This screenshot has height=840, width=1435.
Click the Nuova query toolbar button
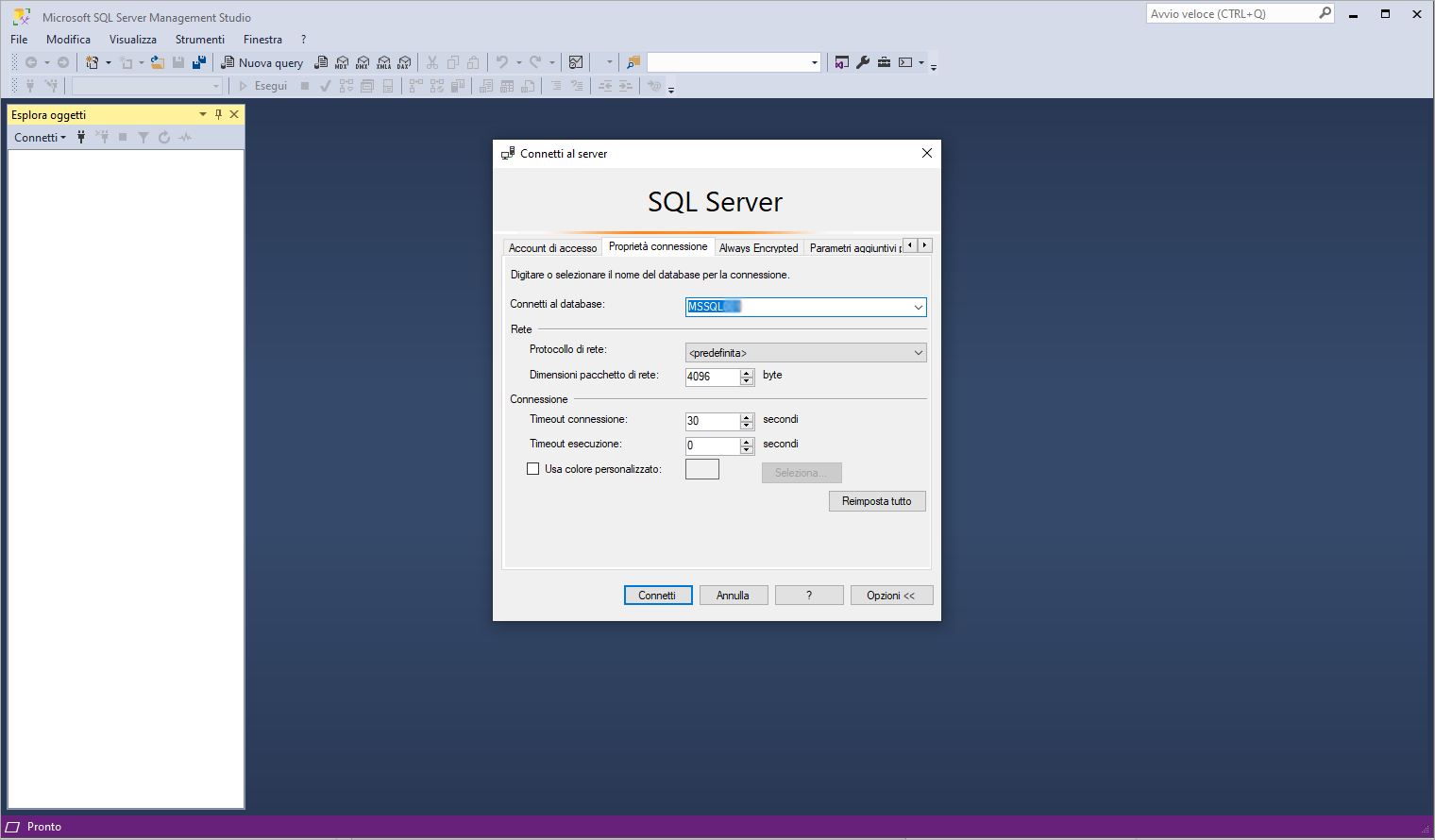click(x=262, y=62)
